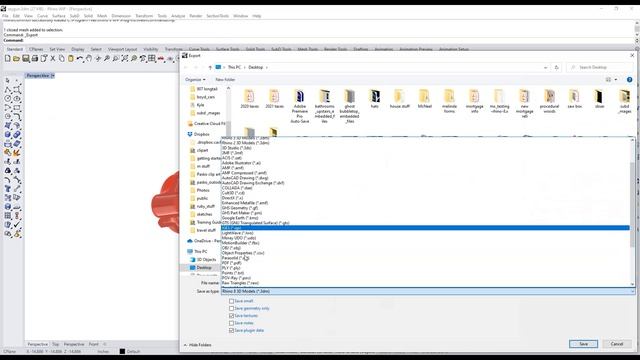The height and width of the screenshot is (360, 640).
Task: Click the New file icon in Standard toolbar
Action: pyautogui.click(x=7, y=59)
